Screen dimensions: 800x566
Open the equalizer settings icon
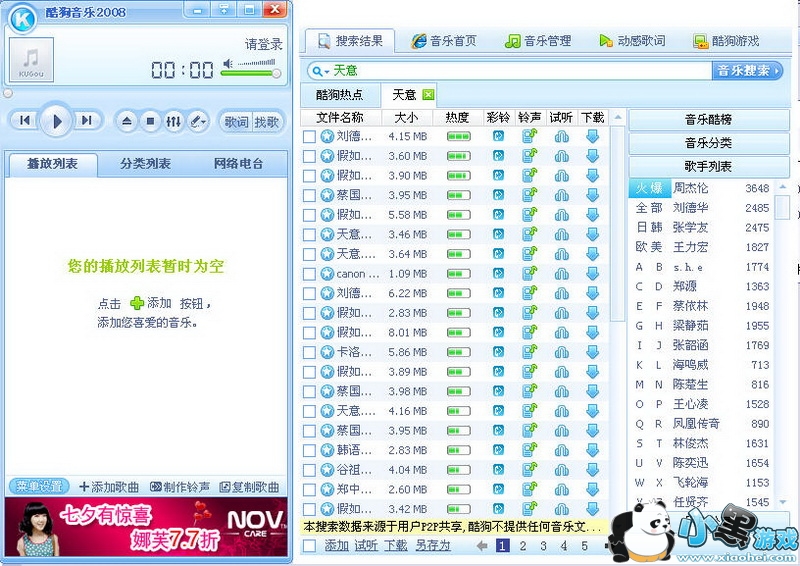[173, 121]
